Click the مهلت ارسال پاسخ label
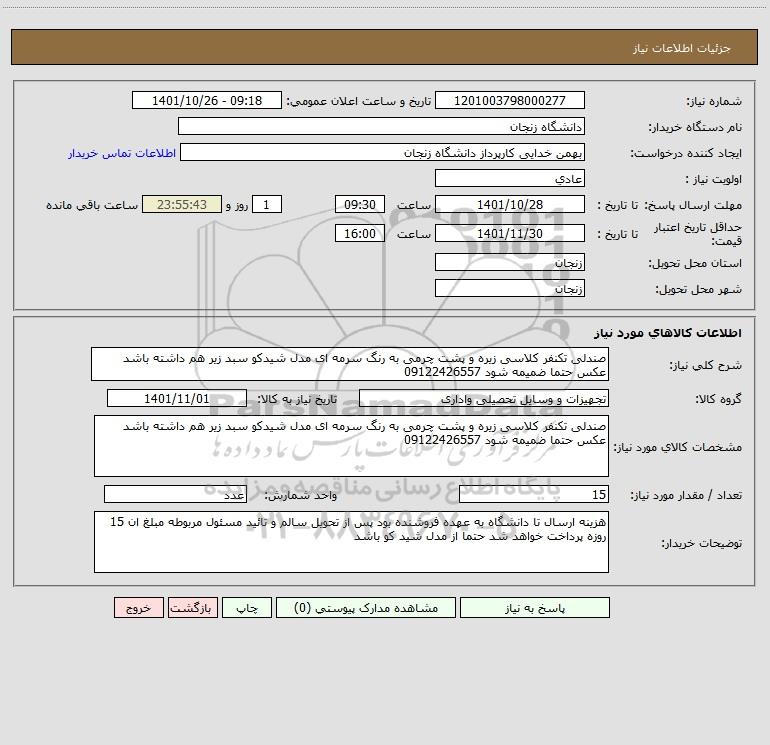This screenshot has height=745, width=770. pyautogui.click(x=693, y=206)
